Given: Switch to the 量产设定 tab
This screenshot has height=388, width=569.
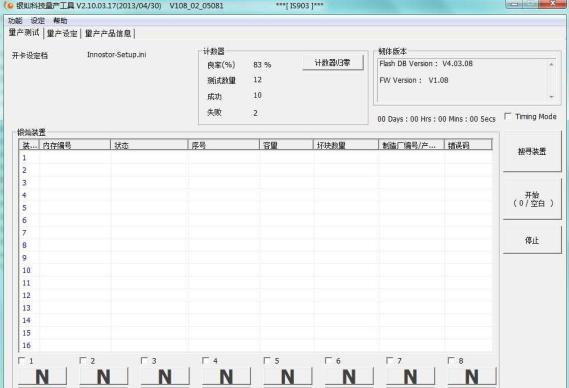Looking at the screenshot, I should pyautogui.click(x=62, y=33).
